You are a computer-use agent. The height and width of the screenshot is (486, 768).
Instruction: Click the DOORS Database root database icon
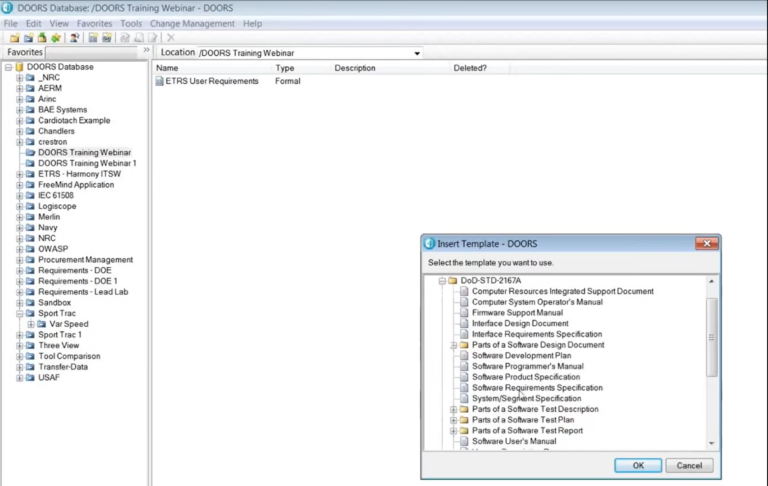click(20, 67)
